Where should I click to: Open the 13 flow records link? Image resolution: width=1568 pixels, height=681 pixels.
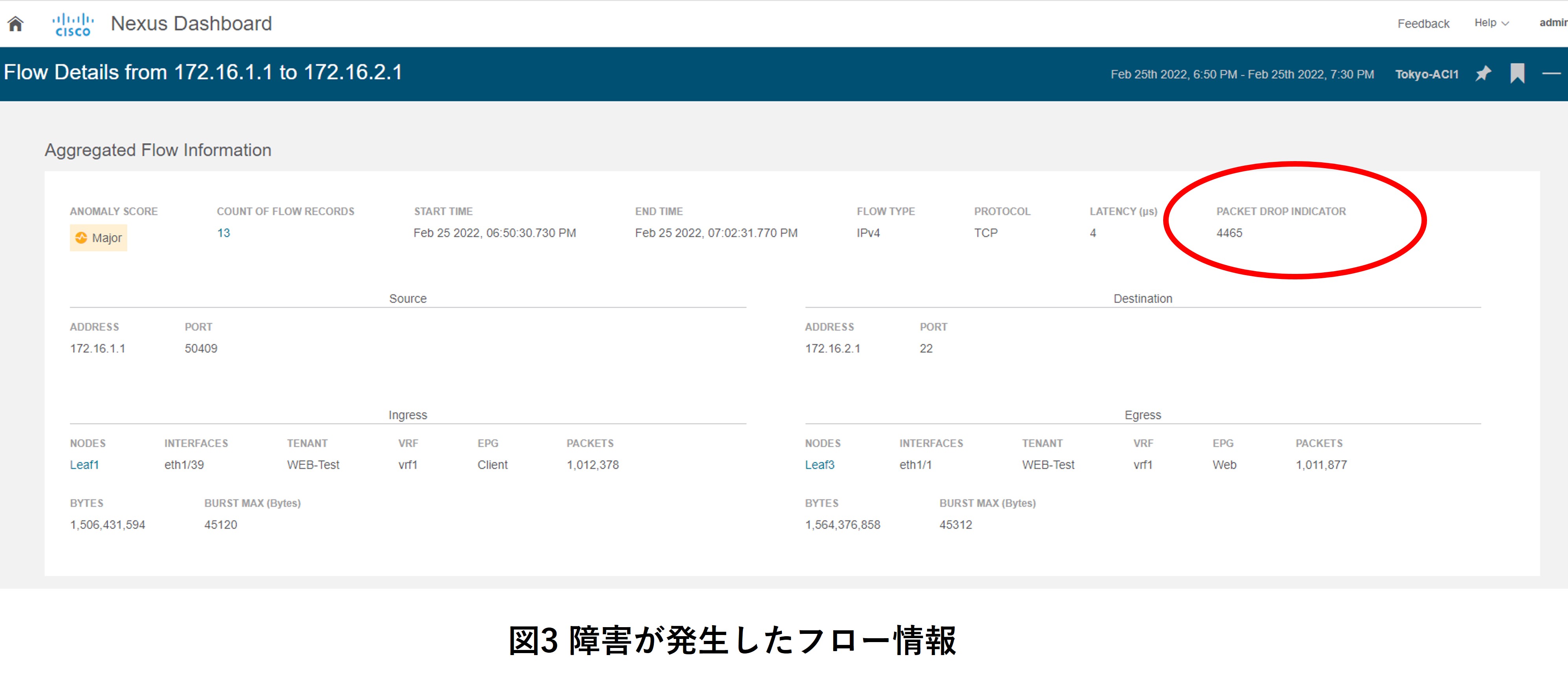tap(223, 233)
